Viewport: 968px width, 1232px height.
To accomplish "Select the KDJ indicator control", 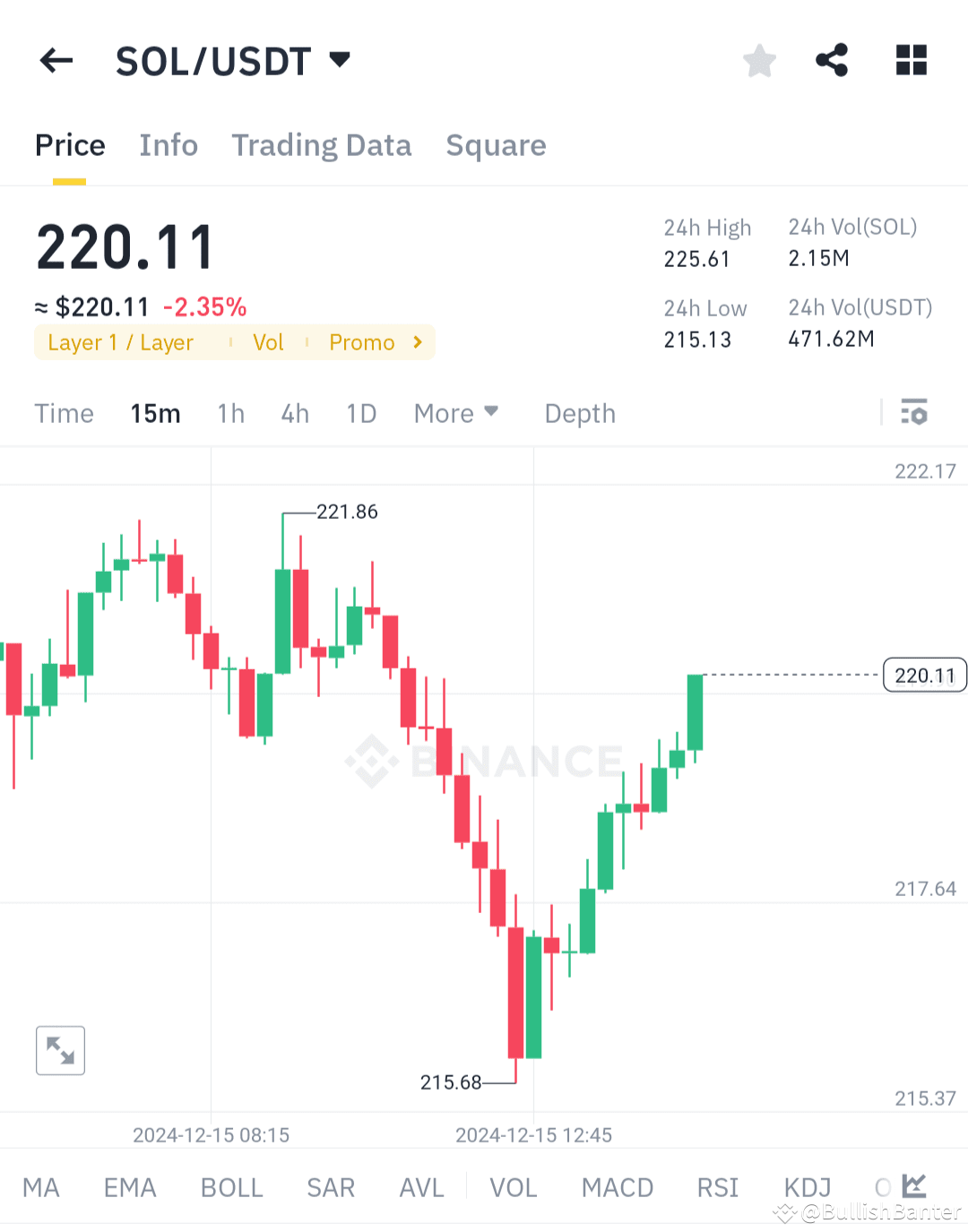I will pyautogui.click(x=806, y=1186).
